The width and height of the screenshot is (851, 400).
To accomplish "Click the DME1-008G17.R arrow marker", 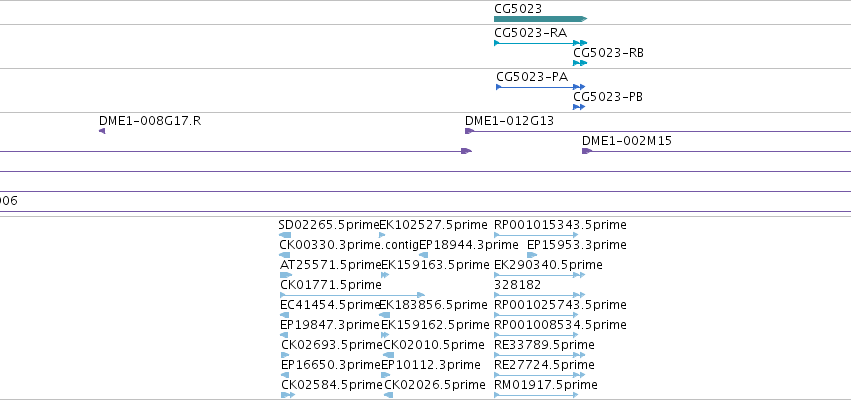I will pos(102,131).
